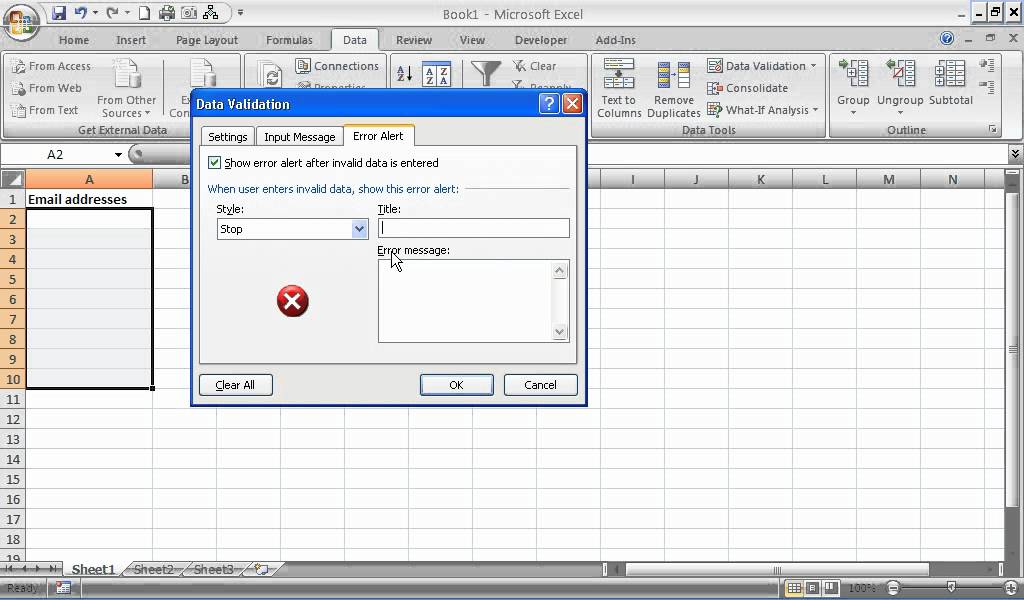Image resolution: width=1024 pixels, height=600 pixels.
Task: Click the dialog's question mark help button
Action: pyautogui.click(x=549, y=104)
